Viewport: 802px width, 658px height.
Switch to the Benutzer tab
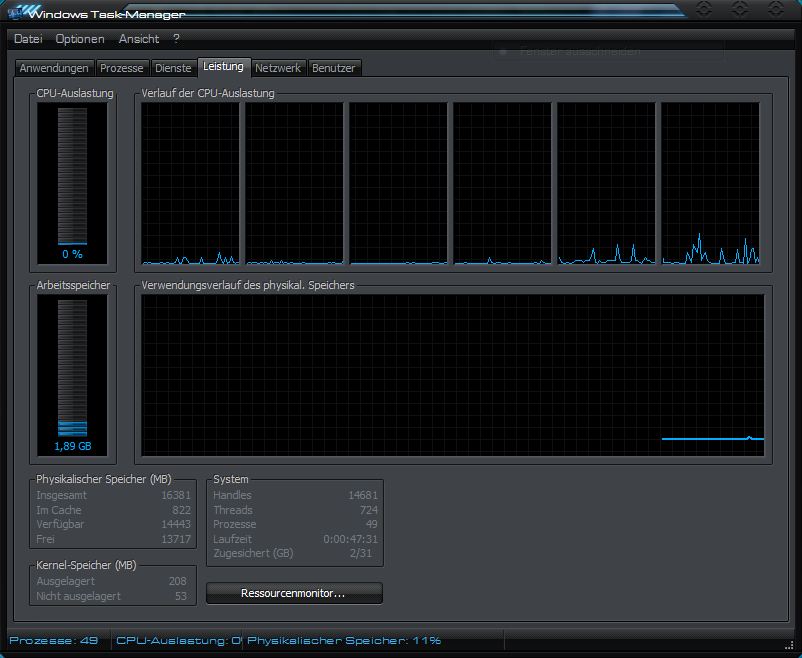tap(333, 68)
